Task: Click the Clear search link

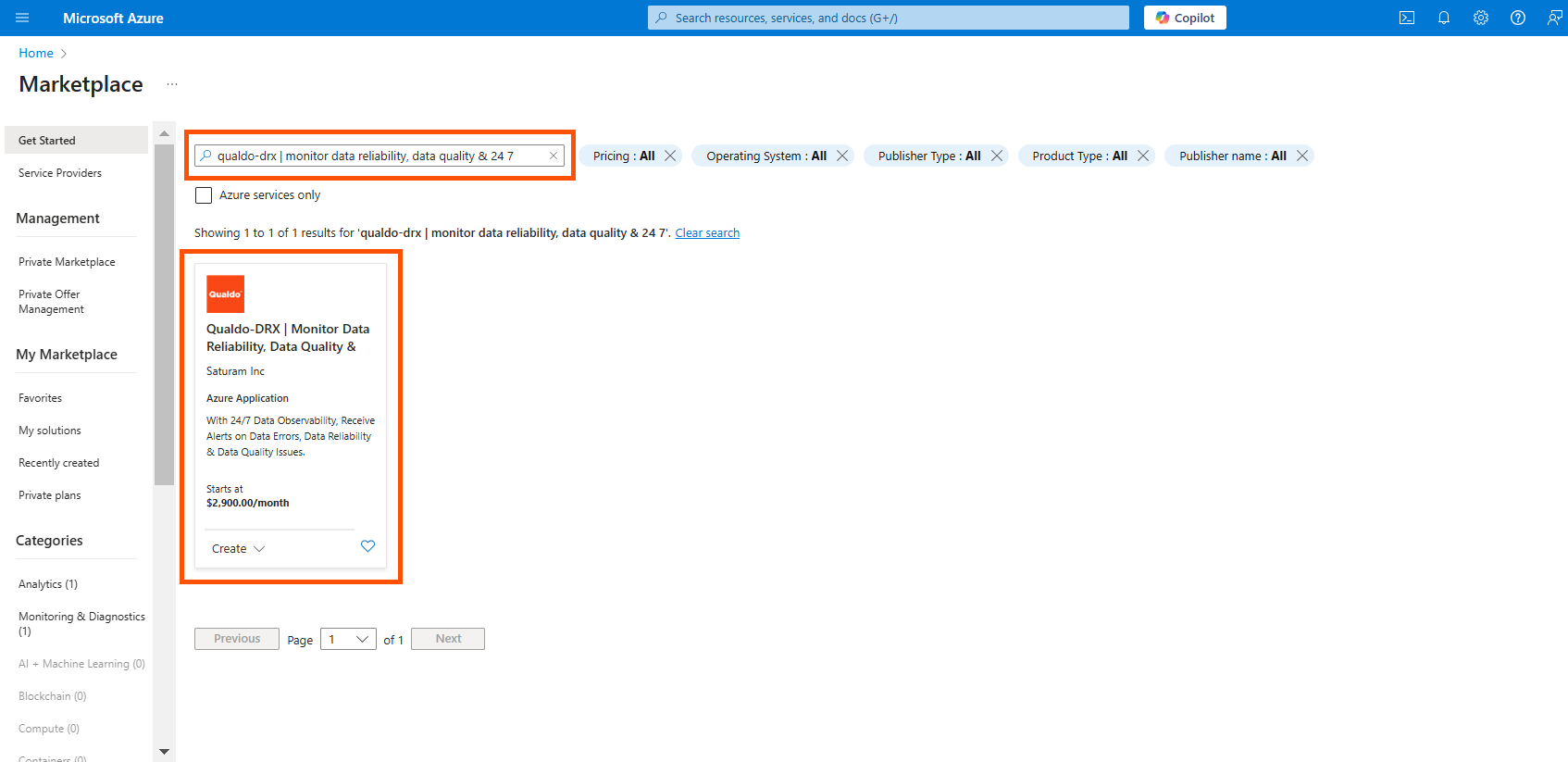Action: (x=707, y=233)
